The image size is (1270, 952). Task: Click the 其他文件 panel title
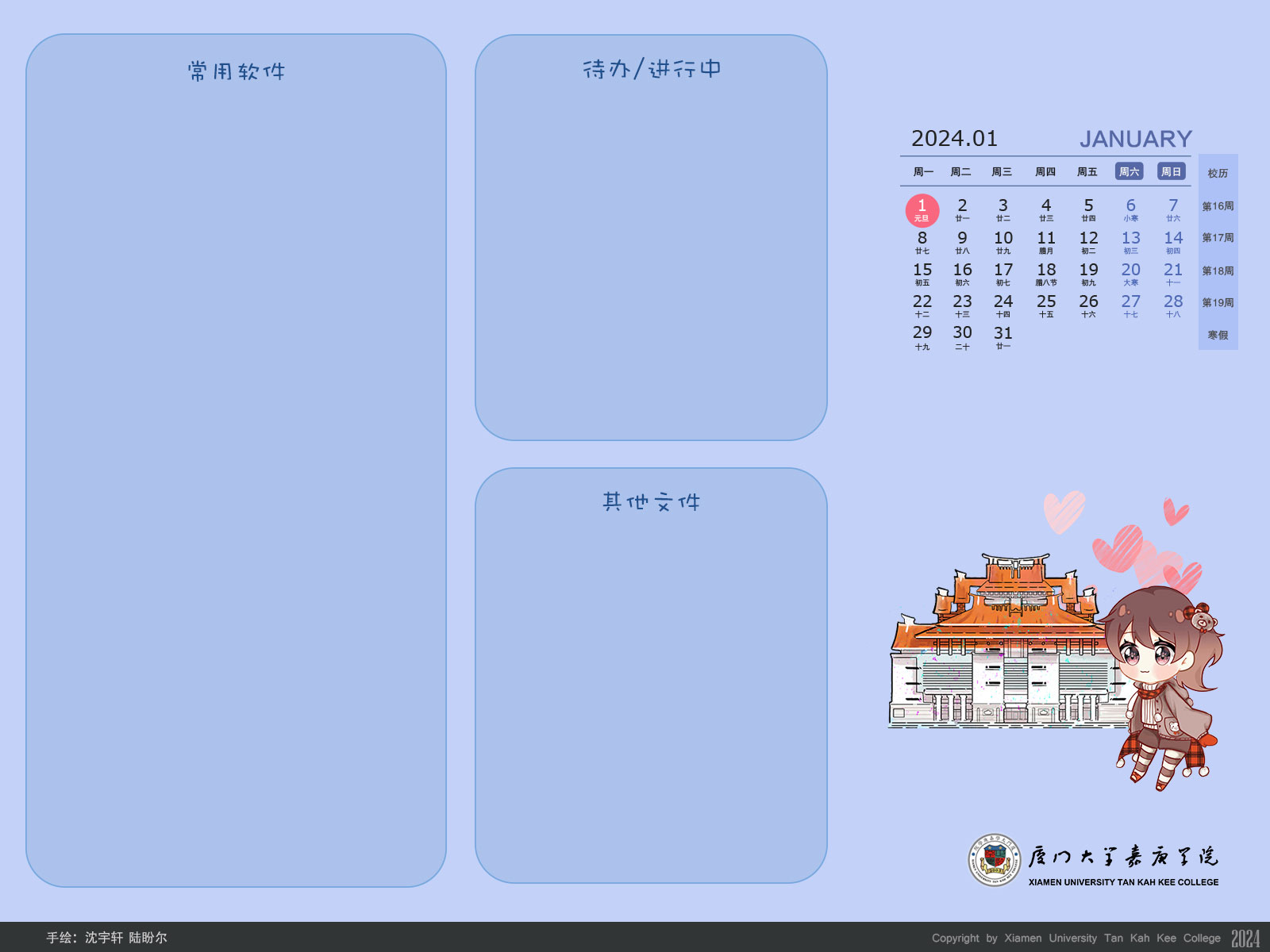click(652, 502)
